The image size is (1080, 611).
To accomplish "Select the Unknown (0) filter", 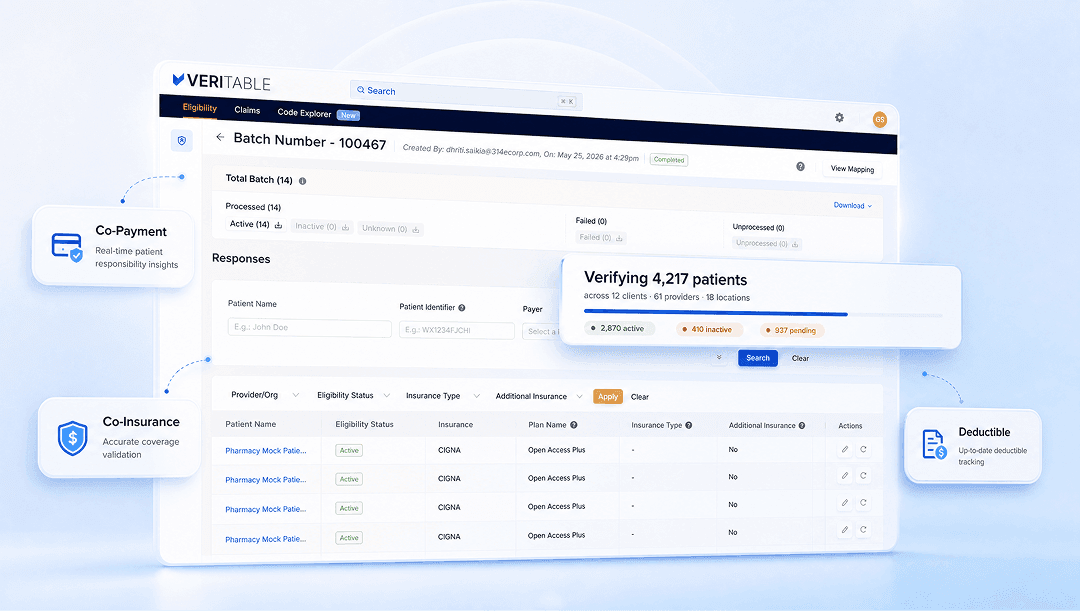I will [x=391, y=229].
